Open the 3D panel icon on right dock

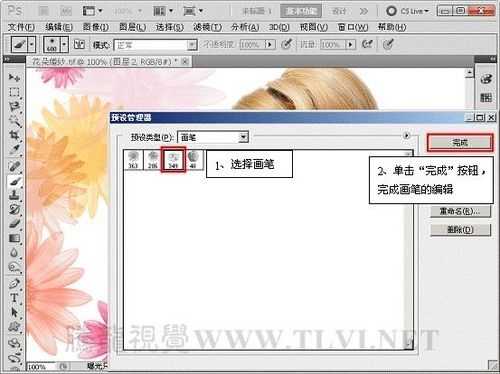click(486, 79)
